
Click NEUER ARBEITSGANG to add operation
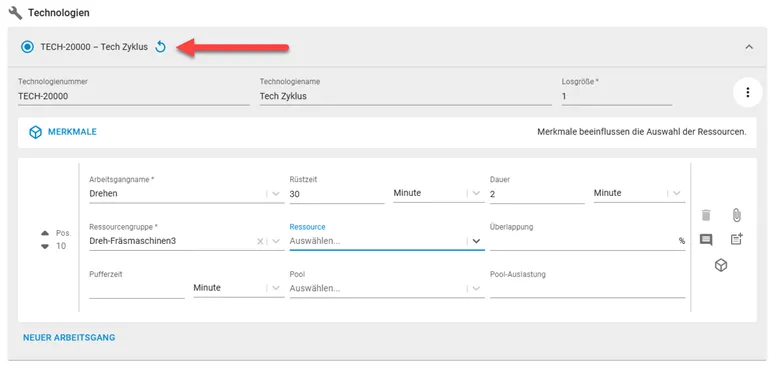click(x=69, y=338)
